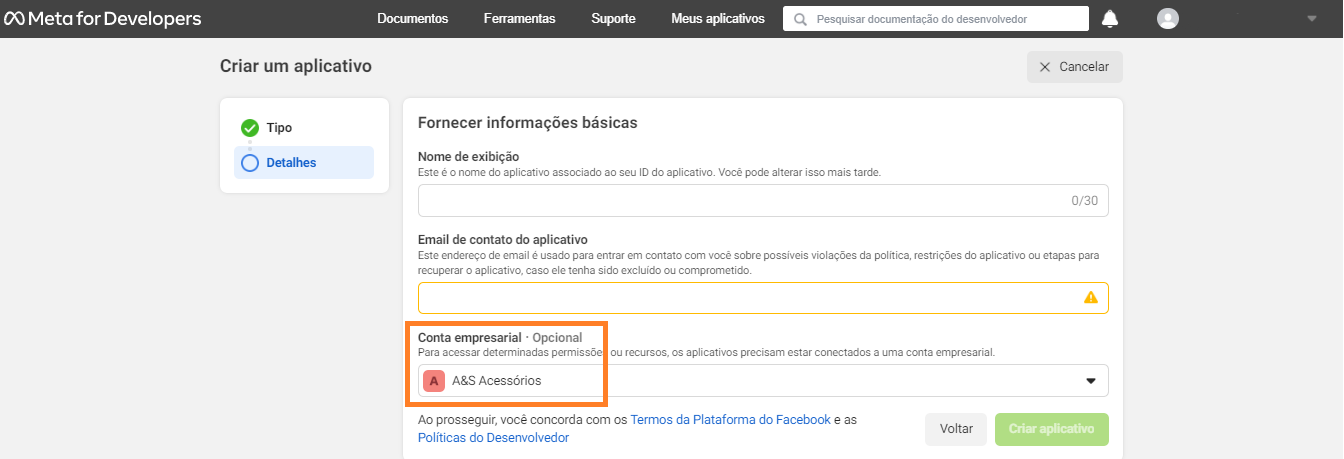Open the A&S Acessórios business account selector

(763, 381)
